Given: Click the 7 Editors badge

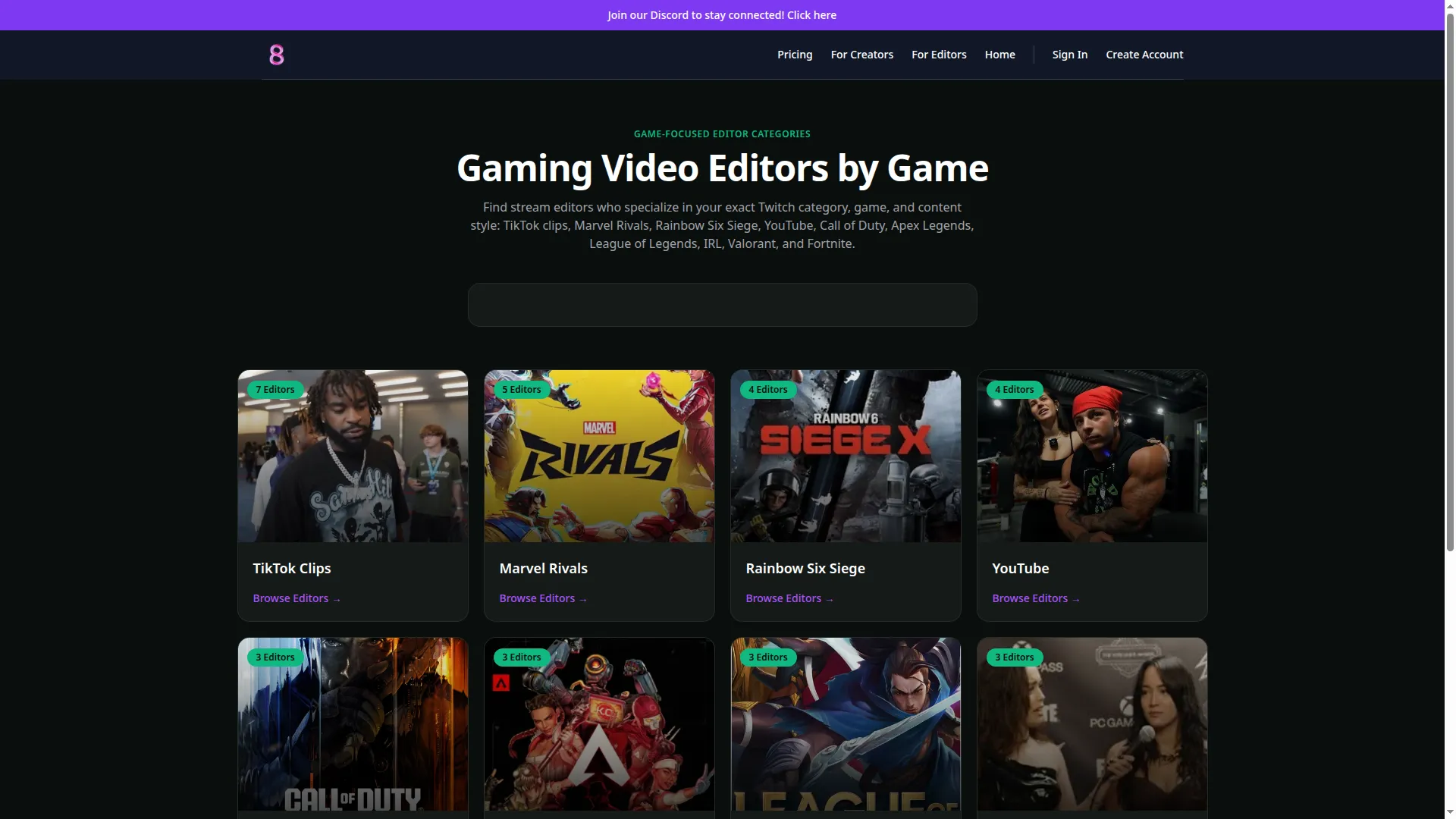Looking at the screenshot, I should [275, 390].
